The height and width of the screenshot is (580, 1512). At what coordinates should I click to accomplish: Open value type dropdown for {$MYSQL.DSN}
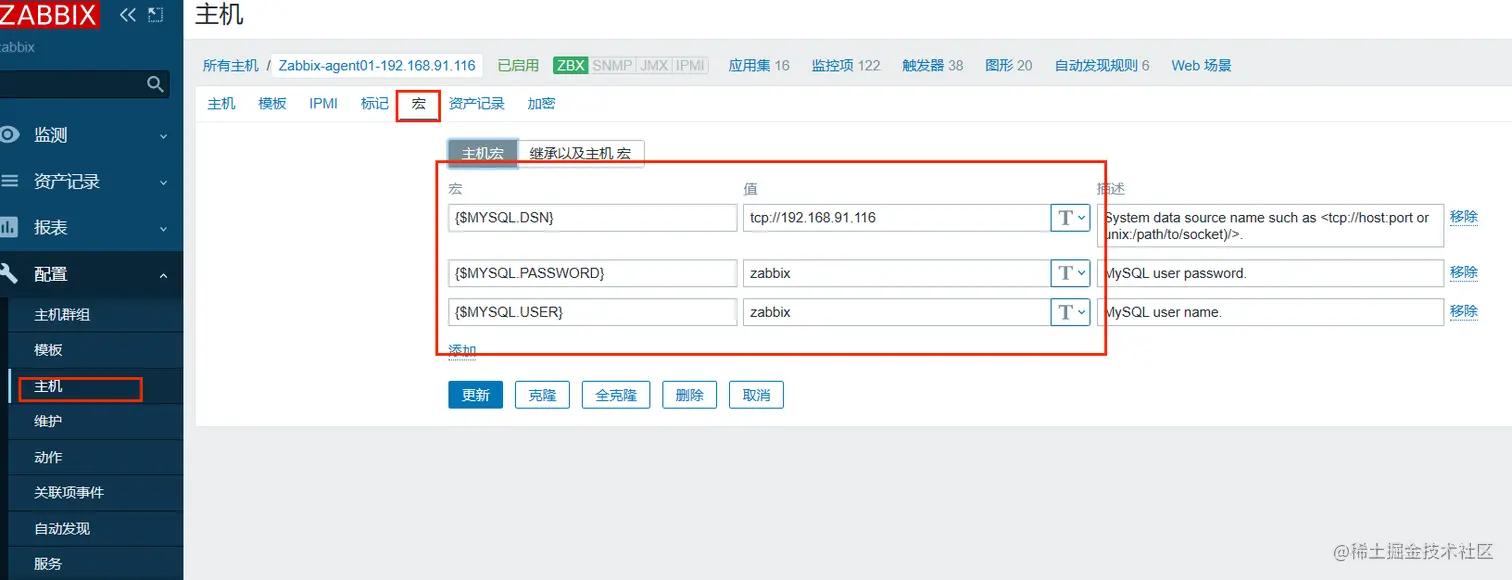click(x=1070, y=217)
